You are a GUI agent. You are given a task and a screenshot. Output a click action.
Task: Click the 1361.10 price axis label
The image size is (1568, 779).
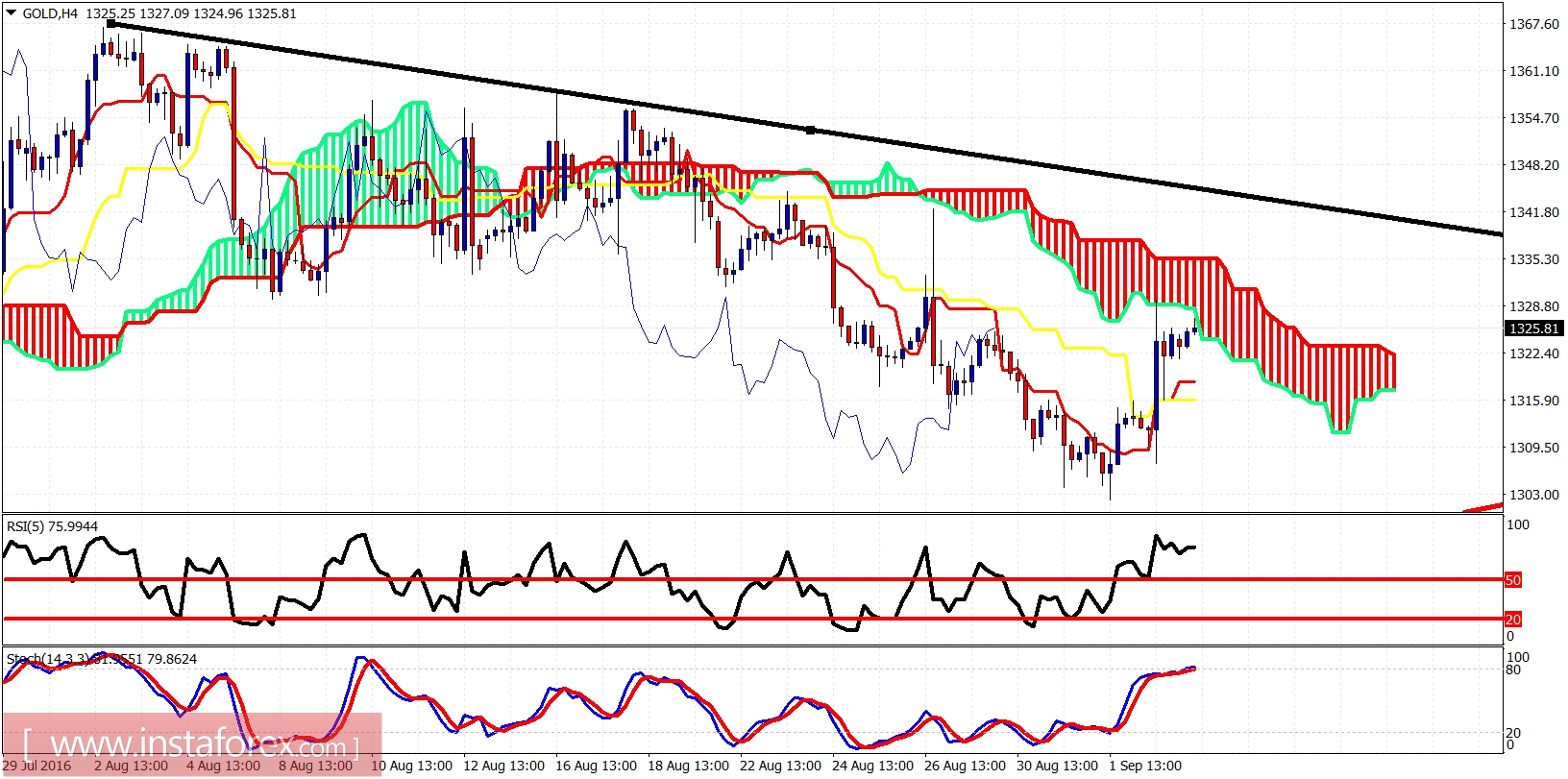[1534, 71]
